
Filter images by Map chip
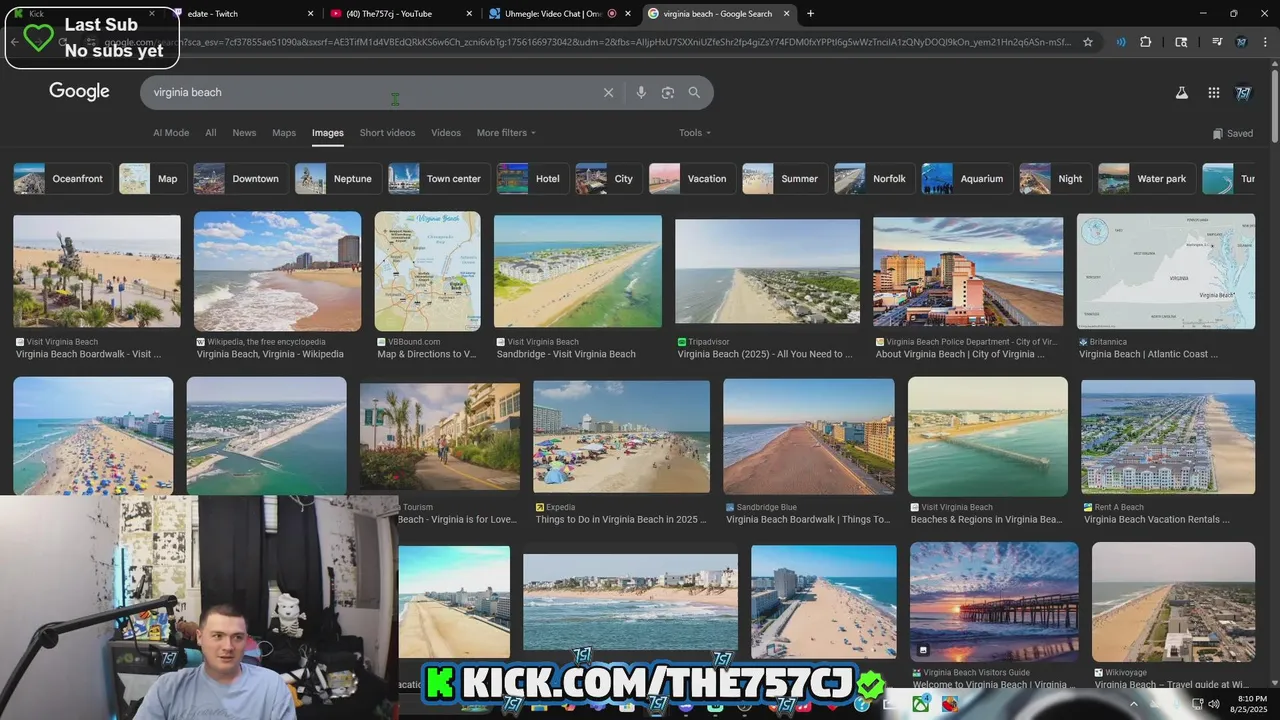pyautogui.click(x=151, y=179)
